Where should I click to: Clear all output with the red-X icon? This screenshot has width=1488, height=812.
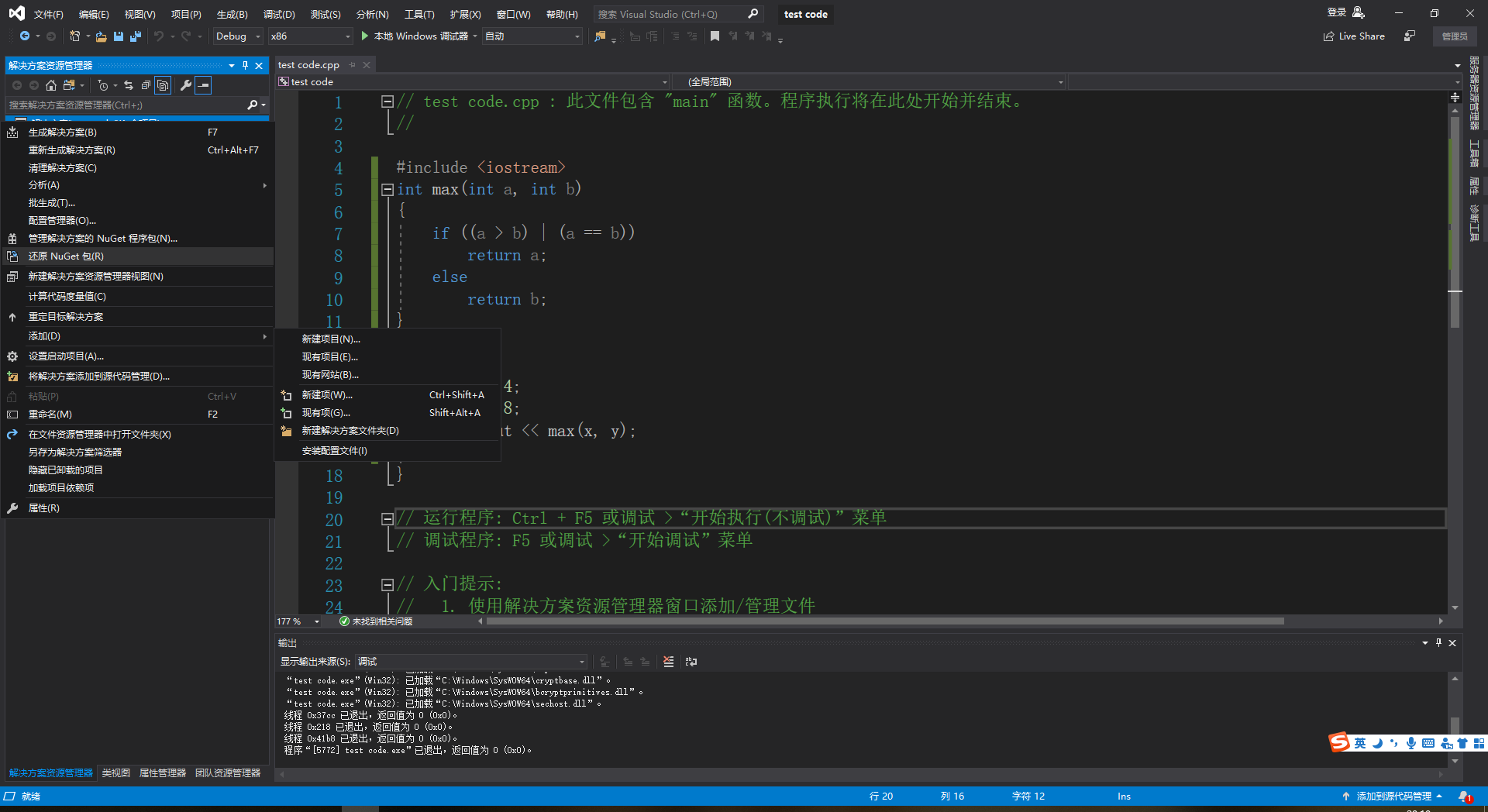(x=668, y=662)
